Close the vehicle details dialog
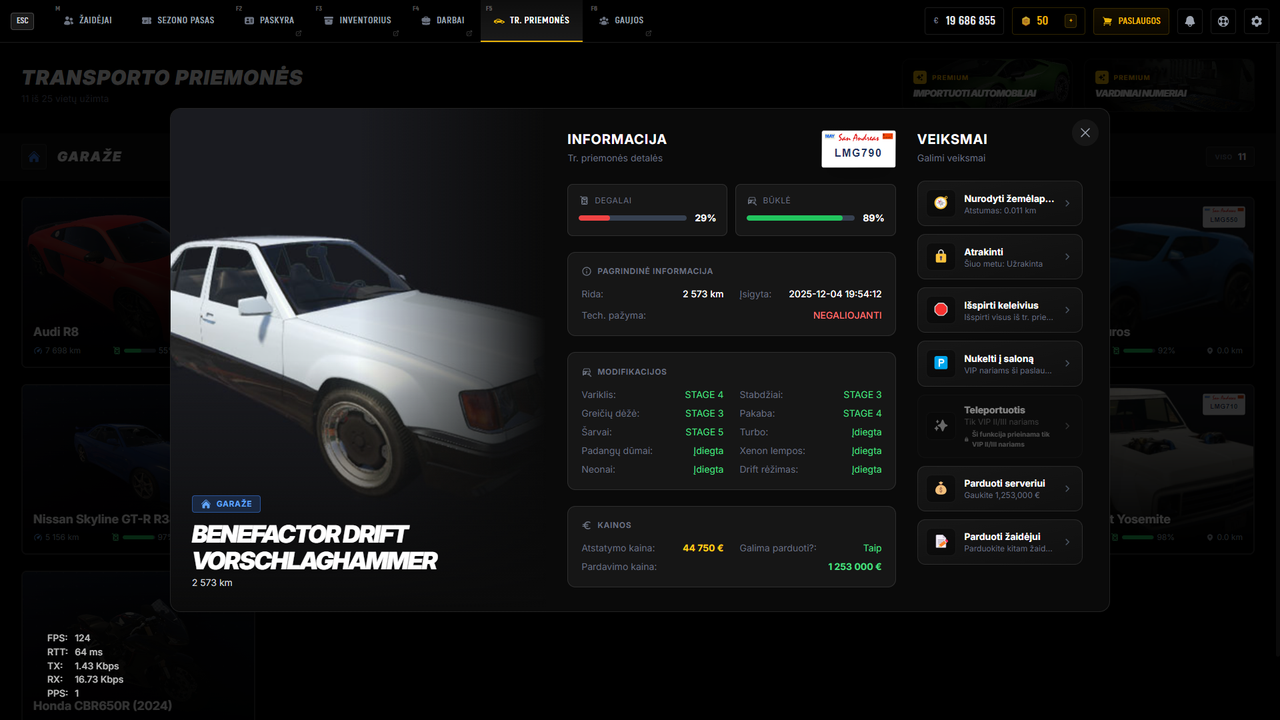This screenshot has height=720, width=1280. click(x=1085, y=133)
